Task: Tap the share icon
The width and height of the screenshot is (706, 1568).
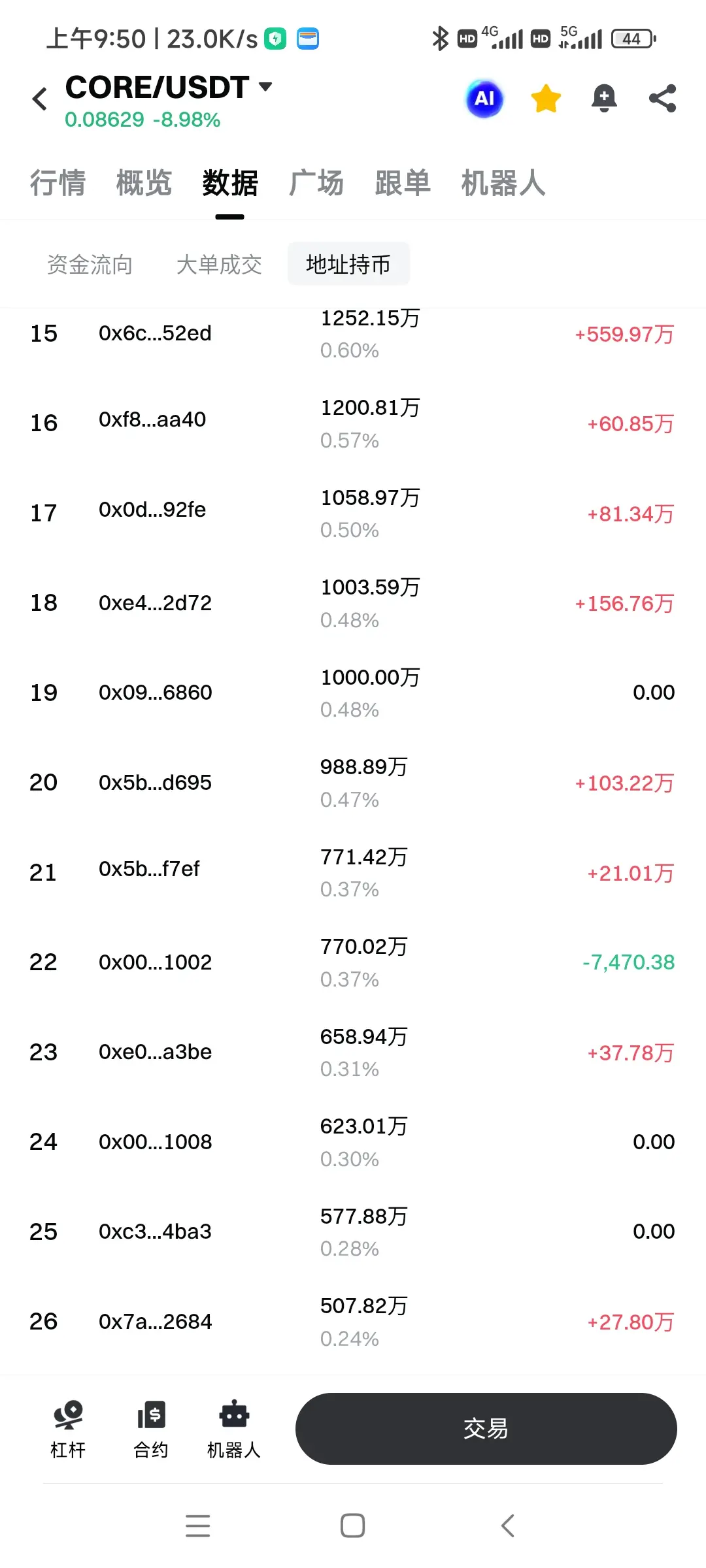Action: pyautogui.click(x=662, y=99)
